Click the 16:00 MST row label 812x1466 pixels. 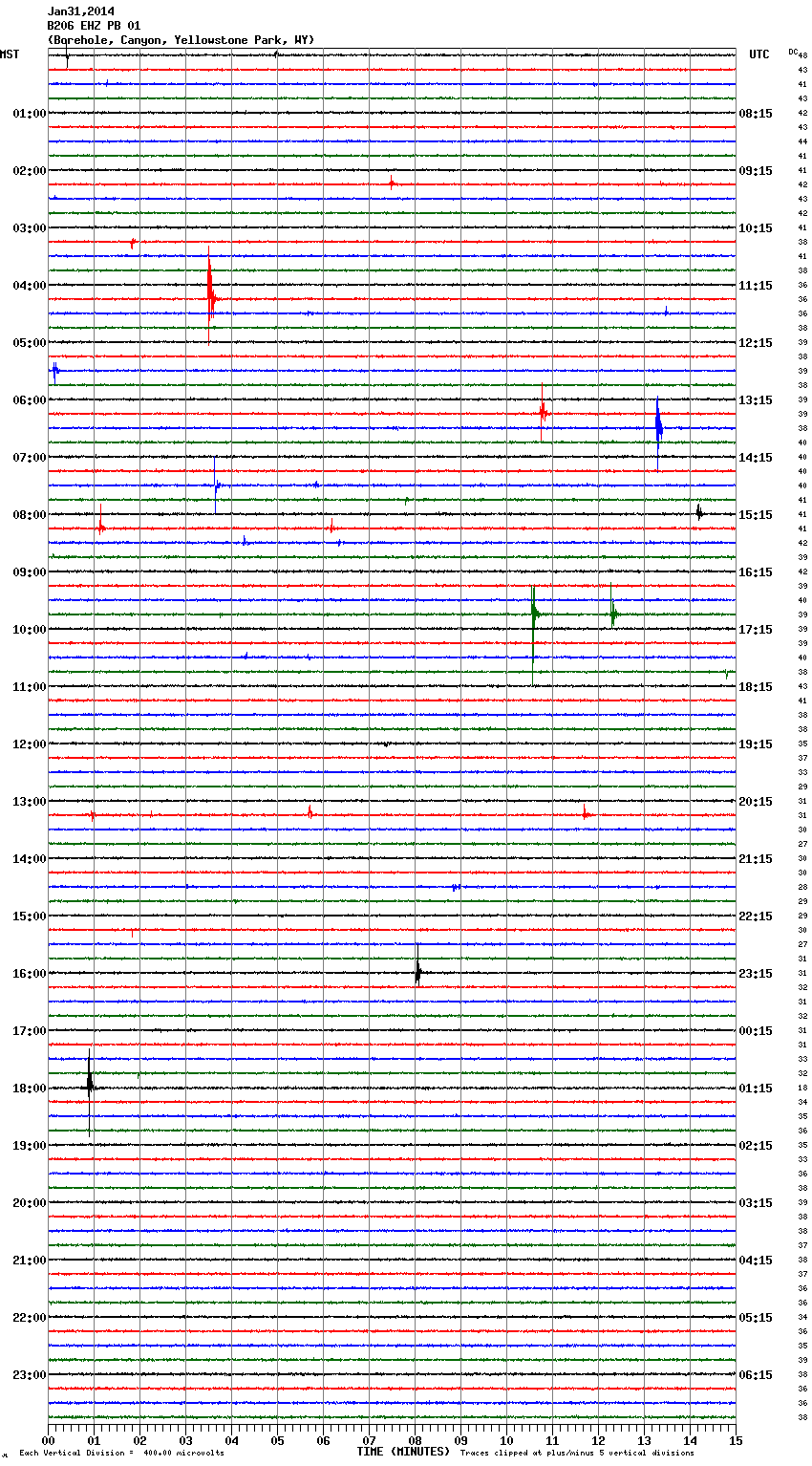30,974
